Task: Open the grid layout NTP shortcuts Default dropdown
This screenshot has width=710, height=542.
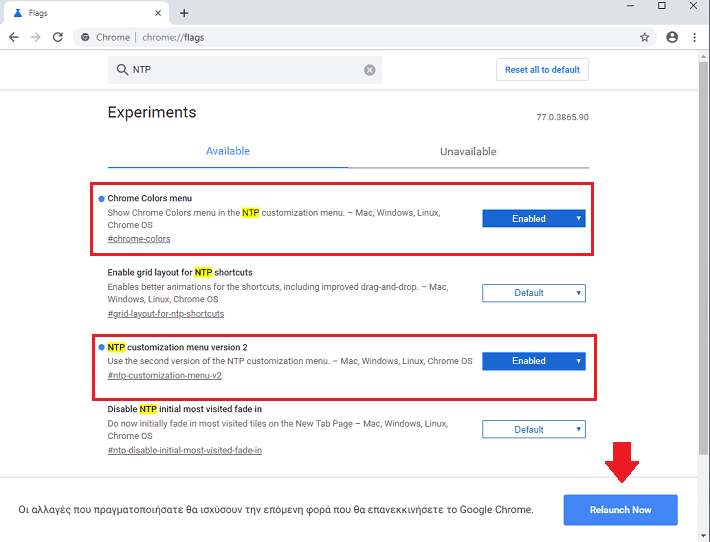Action: tap(533, 293)
